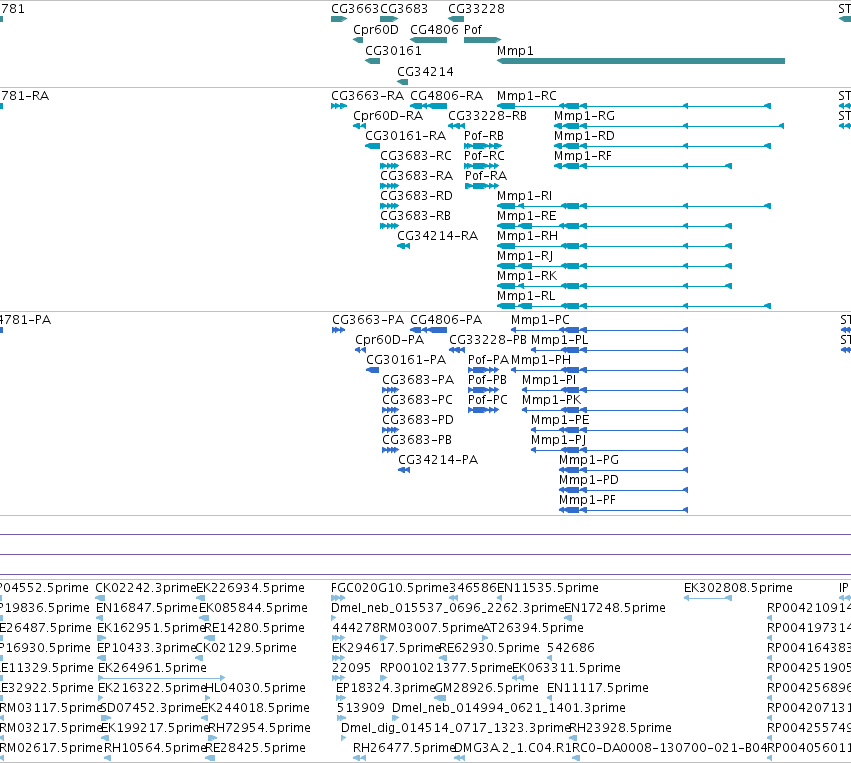Click the Cpr60D-PA protein label

(x=389, y=340)
